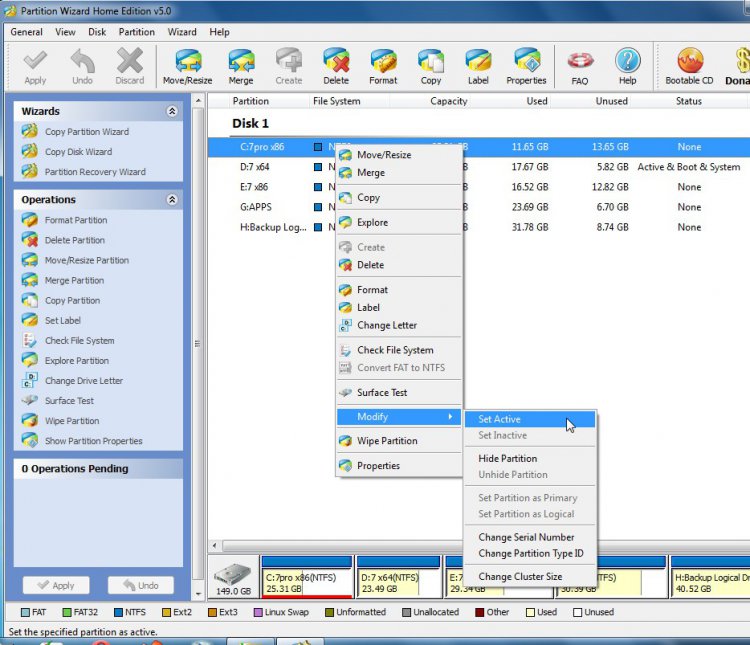Image resolution: width=750 pixels, height=645 pixels.
Task: Choose Copy Partition in Operations panel
Action: 72,300
